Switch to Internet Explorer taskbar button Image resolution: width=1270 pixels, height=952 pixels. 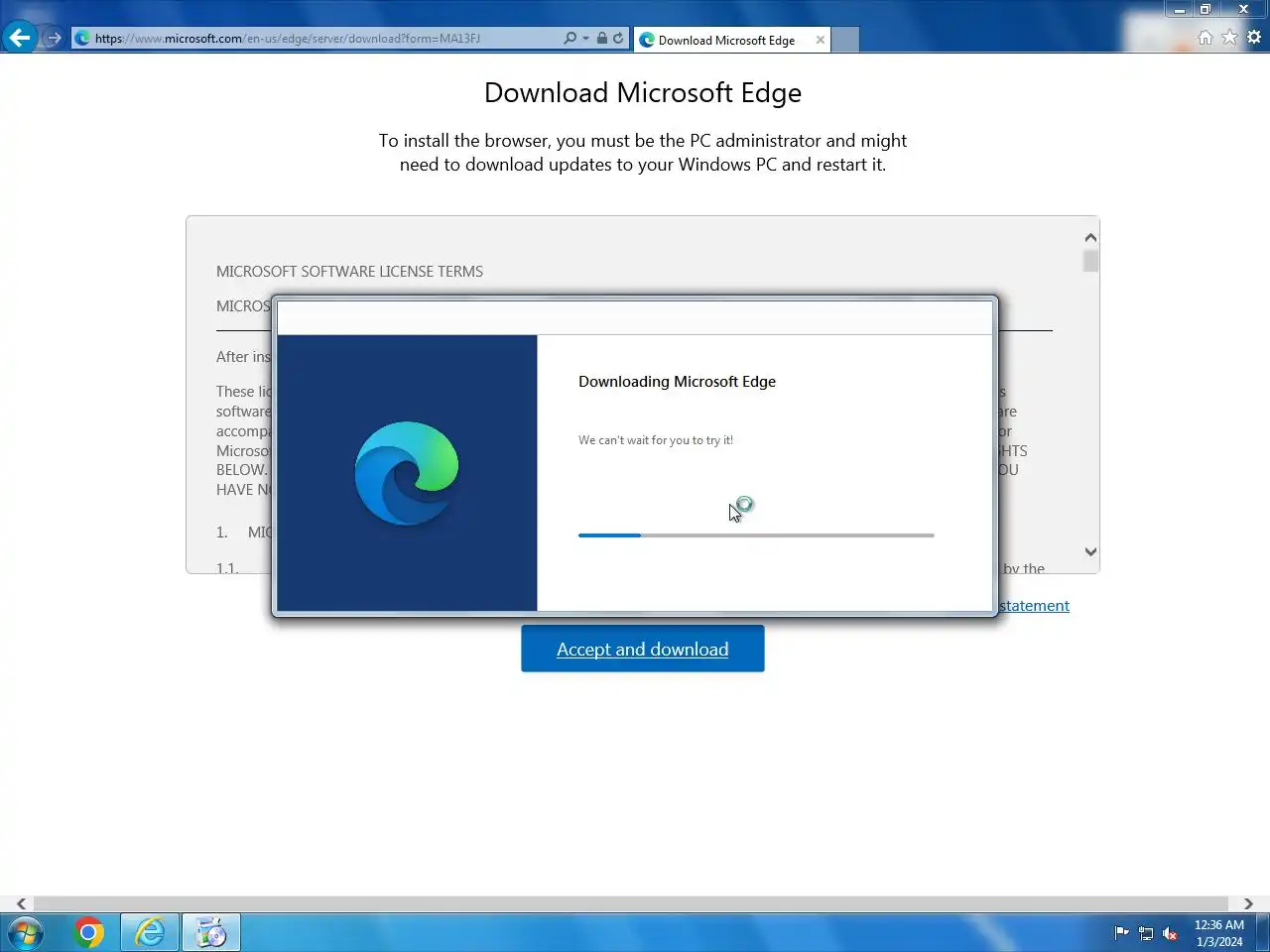point(150,933)
